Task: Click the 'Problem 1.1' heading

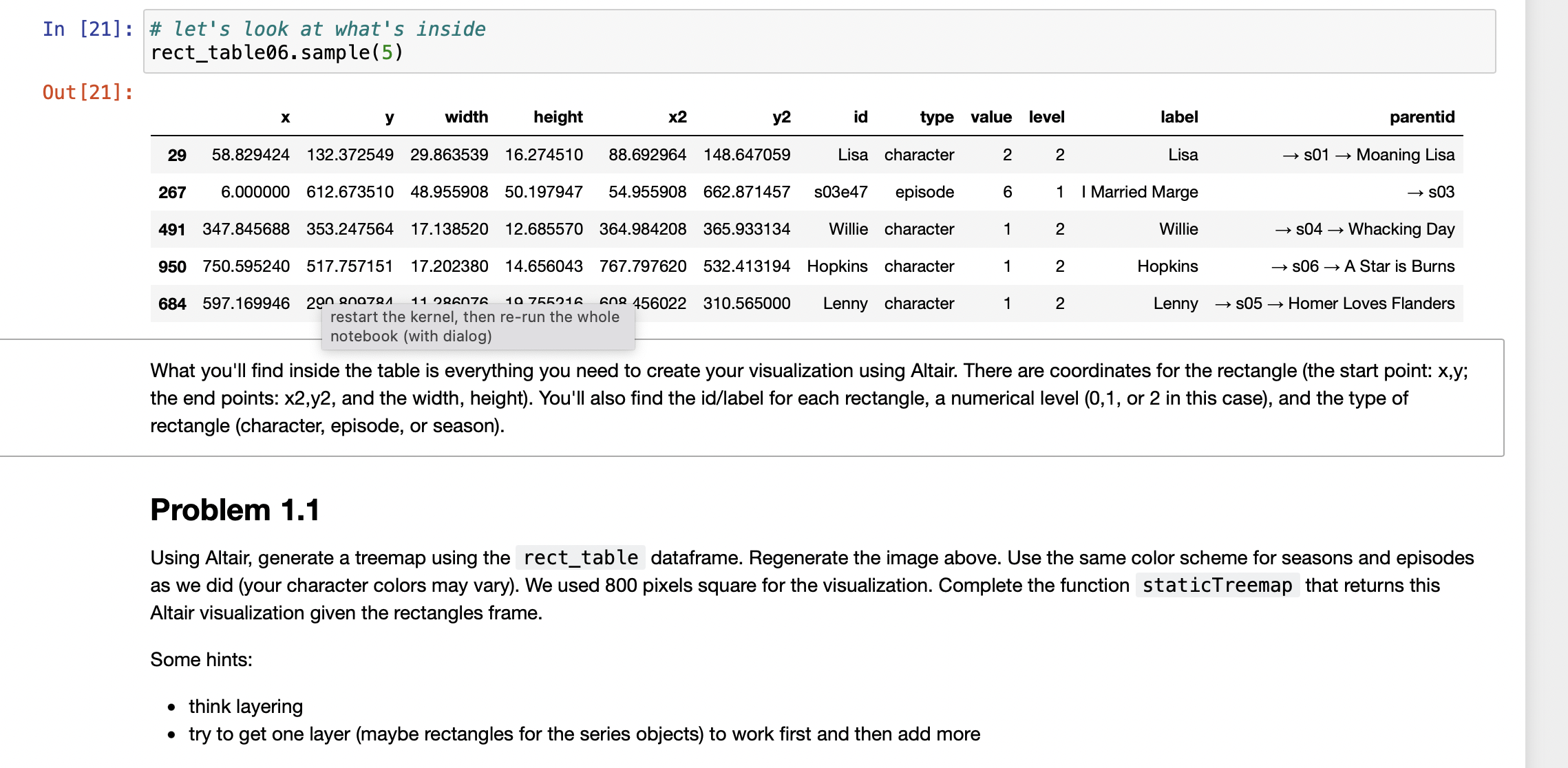Action: (235, 510)
